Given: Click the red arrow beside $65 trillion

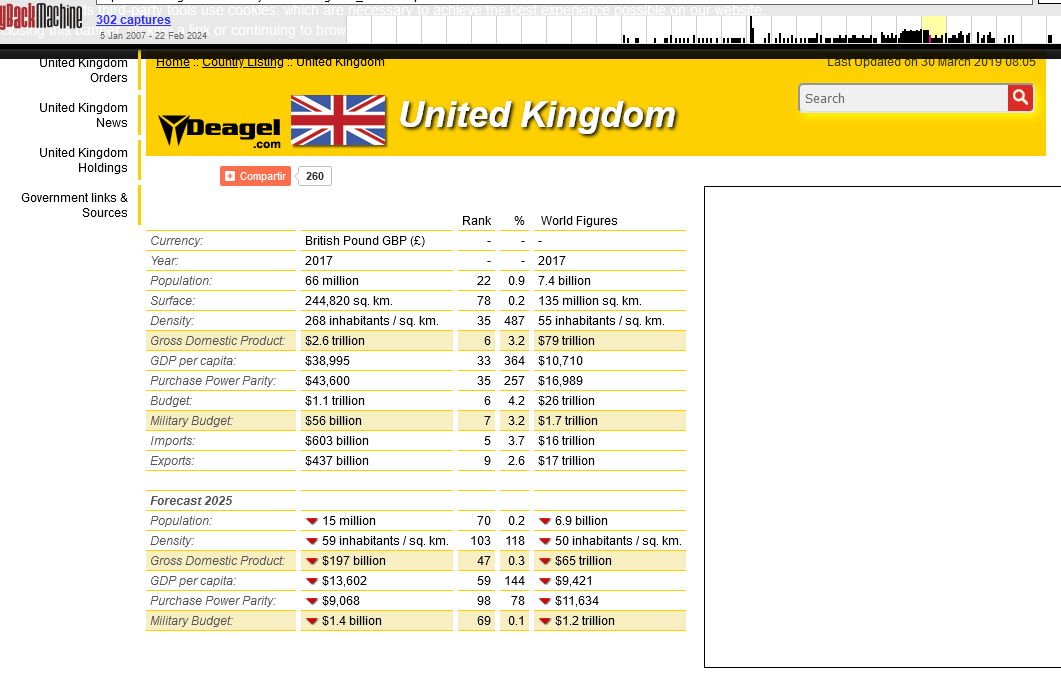Looking at the screenshot, I should point(545,561).
